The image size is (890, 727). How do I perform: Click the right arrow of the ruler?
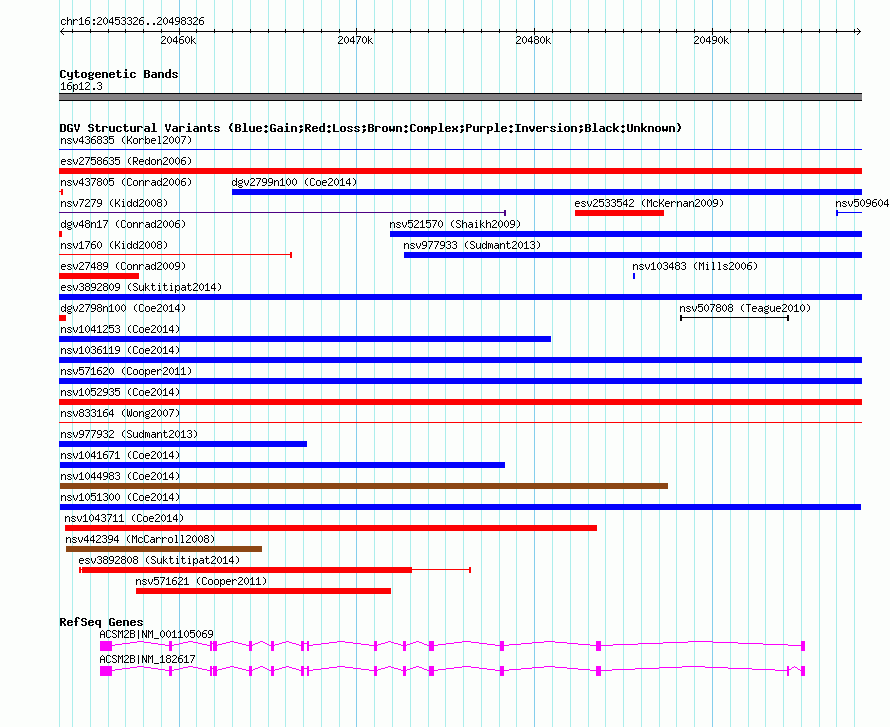point(858,32)
